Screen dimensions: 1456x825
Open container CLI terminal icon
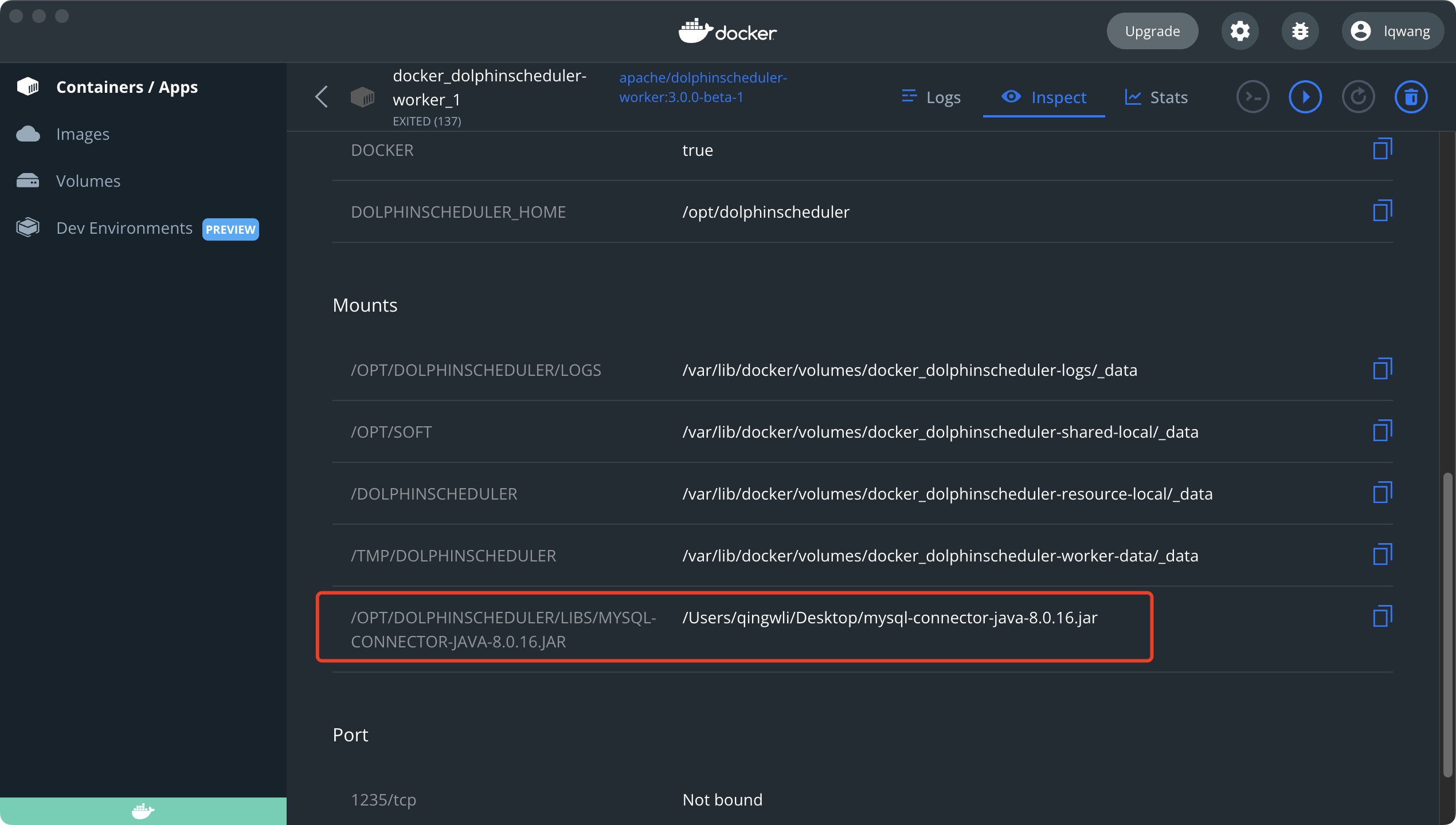coord(1253,97)
